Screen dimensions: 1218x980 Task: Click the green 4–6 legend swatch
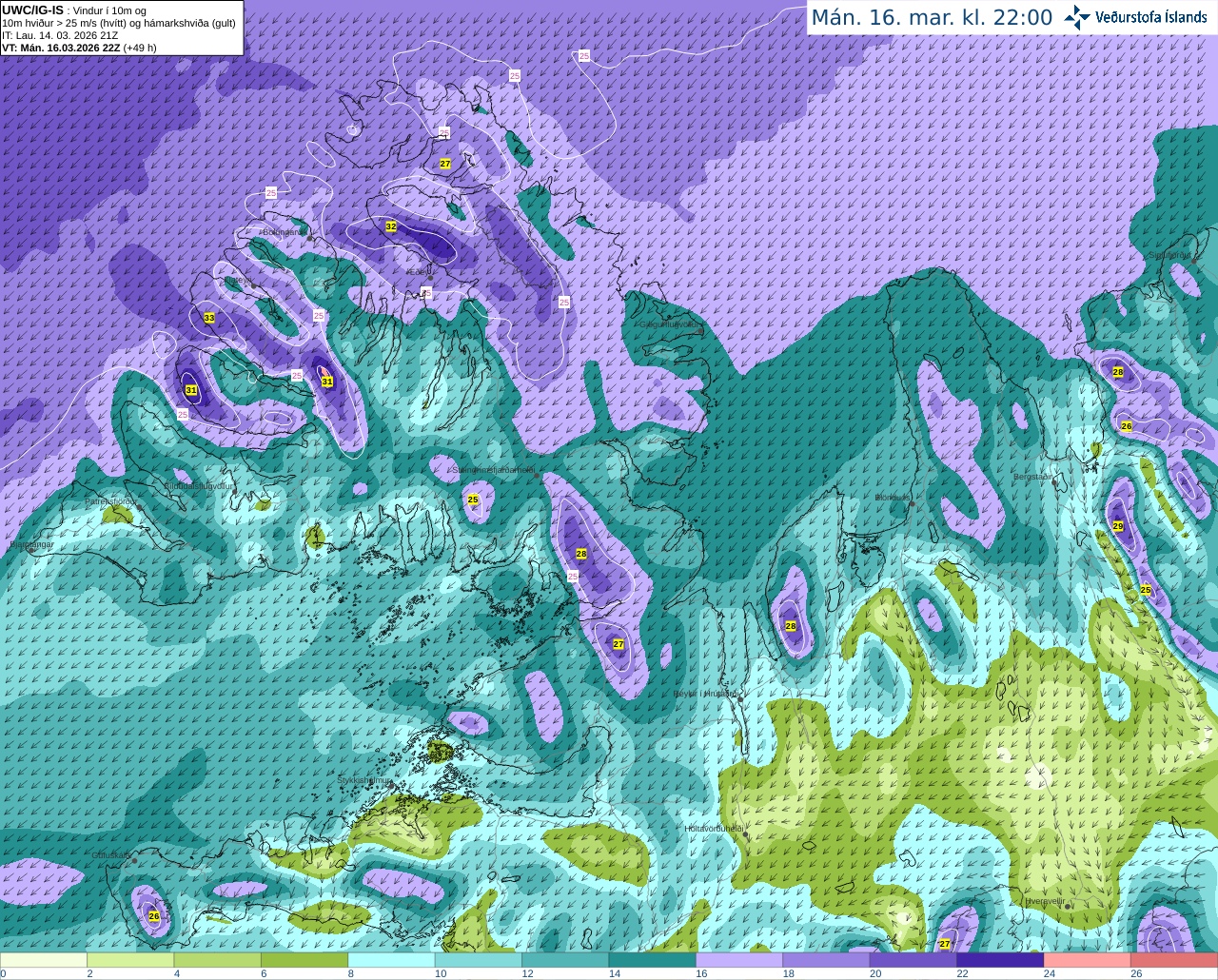click(x=218, y=960)
